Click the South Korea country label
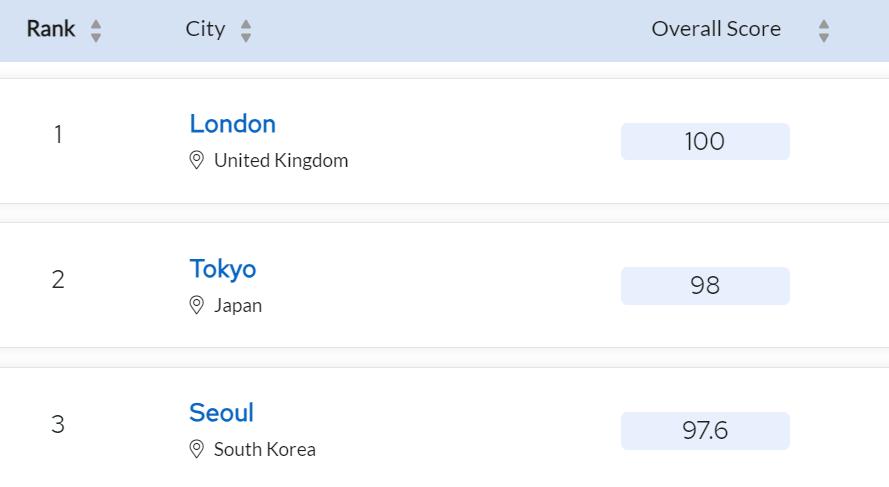The height and width of the screenshot is (487, 889). (x=265, y=449)
